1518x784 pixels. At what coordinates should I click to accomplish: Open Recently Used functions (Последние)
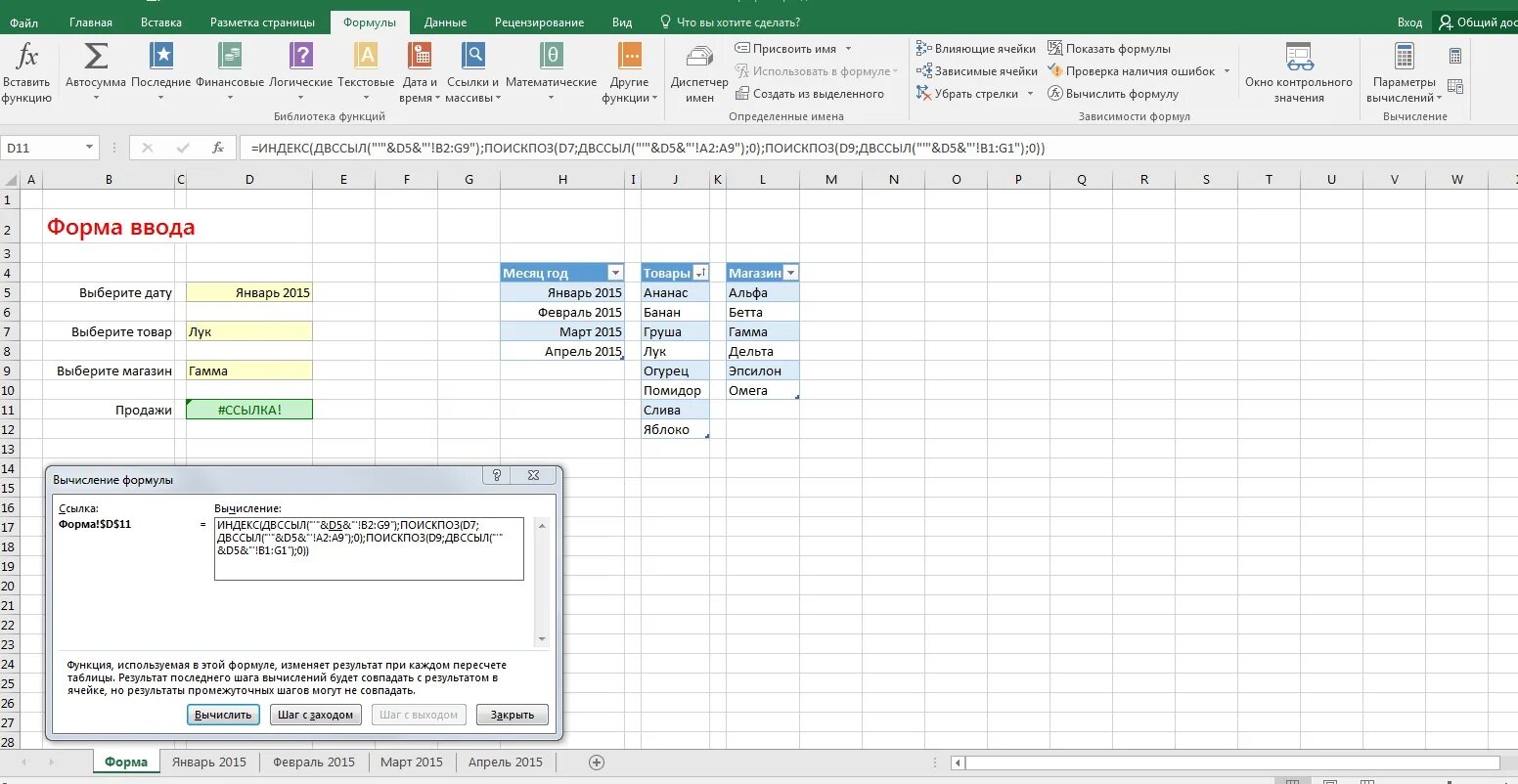[x=160, y=72]
